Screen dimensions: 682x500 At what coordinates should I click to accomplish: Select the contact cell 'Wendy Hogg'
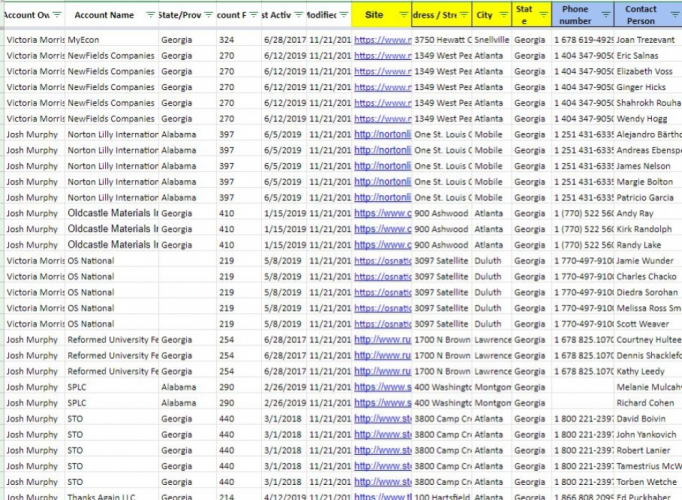click(x=648, y=119)
